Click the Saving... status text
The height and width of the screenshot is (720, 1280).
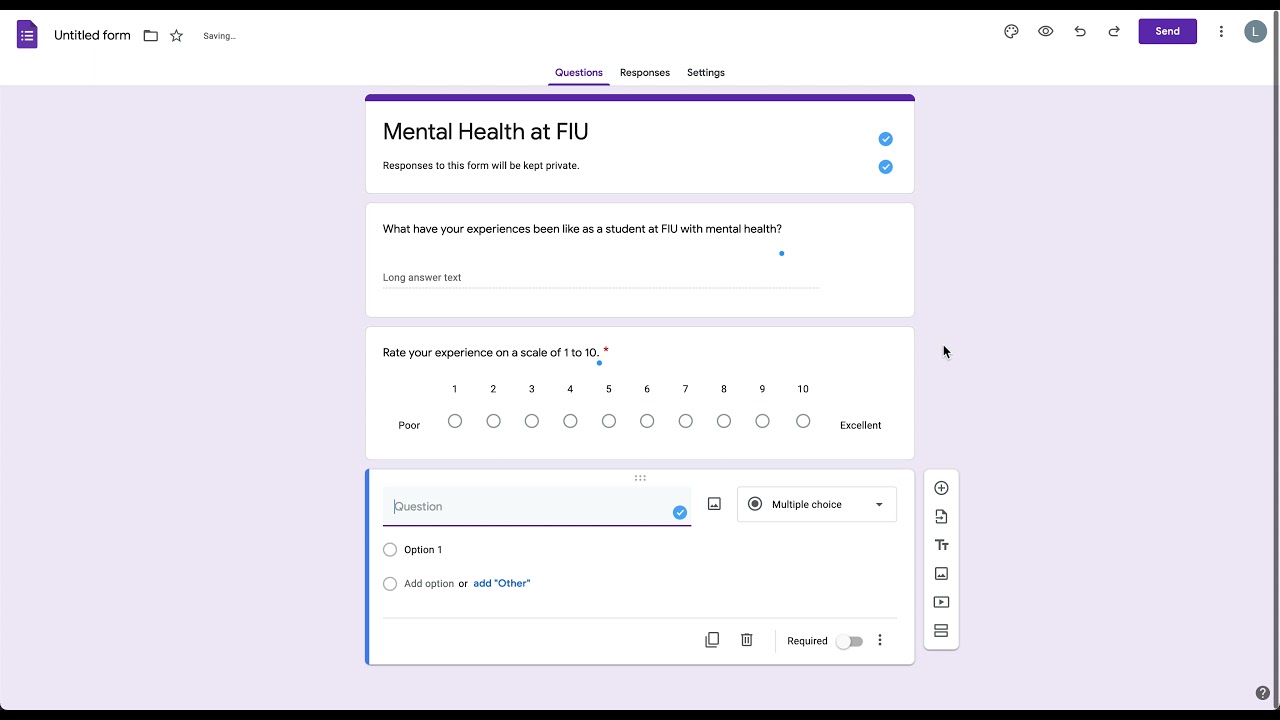click(219, 36)
